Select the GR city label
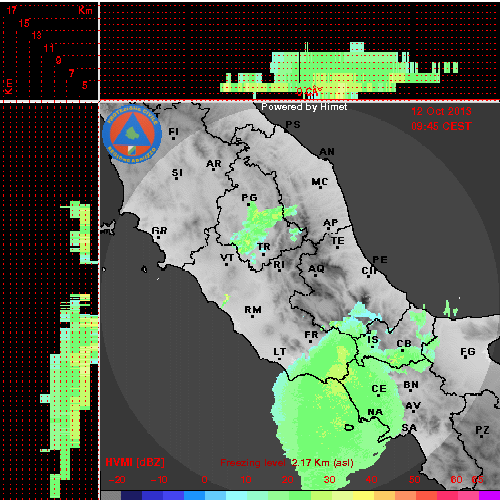 point(159,230)
